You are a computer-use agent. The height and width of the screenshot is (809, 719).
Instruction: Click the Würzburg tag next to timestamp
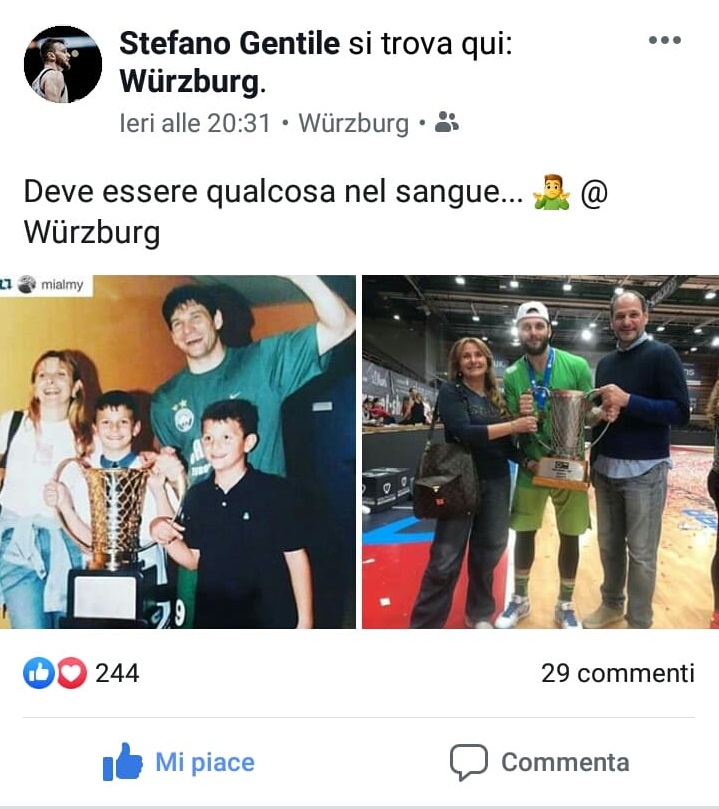[354, 123]
